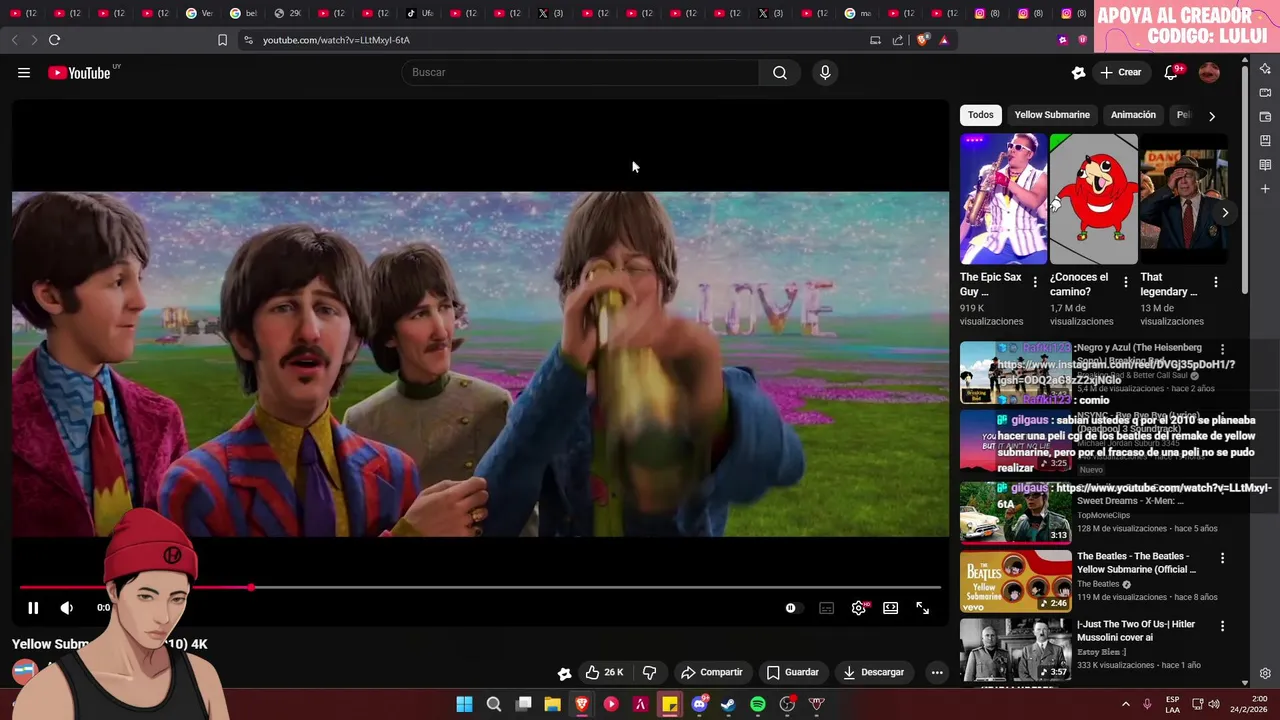
Task: Click the share icon in address bar
Action: (898, 40)
